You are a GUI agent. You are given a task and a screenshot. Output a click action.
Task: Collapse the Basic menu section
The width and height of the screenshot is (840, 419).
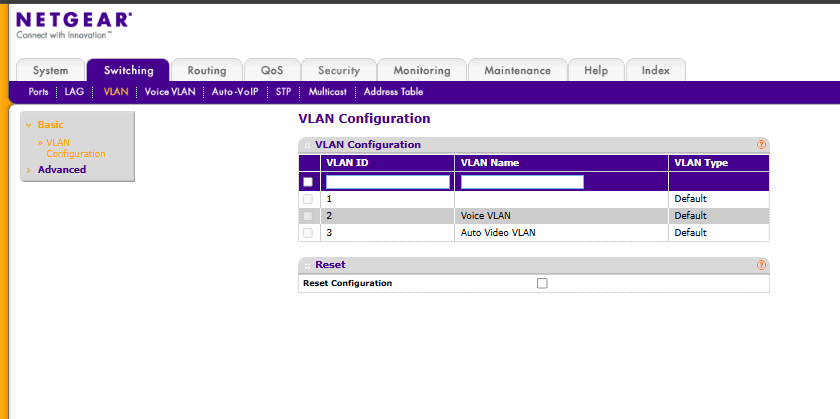(x=50, y=125)
